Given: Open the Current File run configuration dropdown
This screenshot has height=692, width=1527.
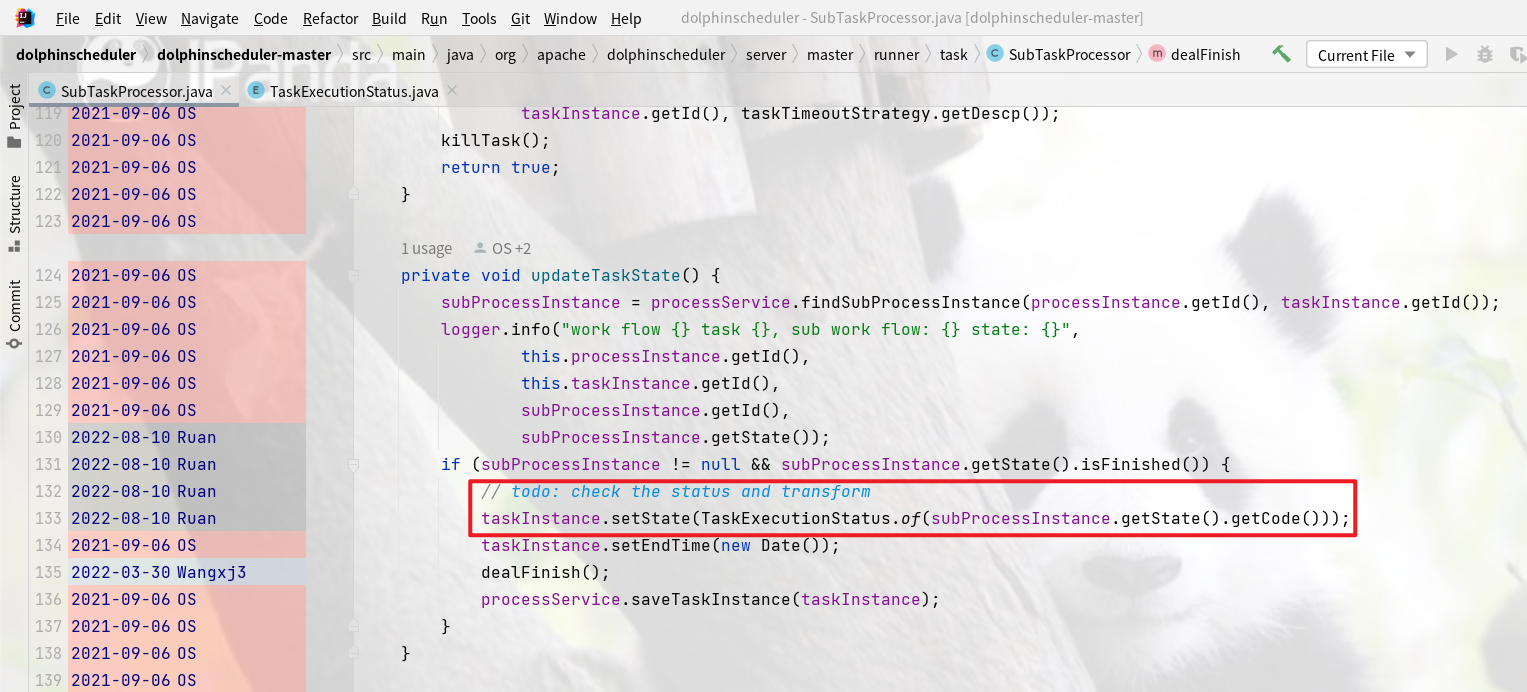Looking at the screenshot, I should 1366,55.
